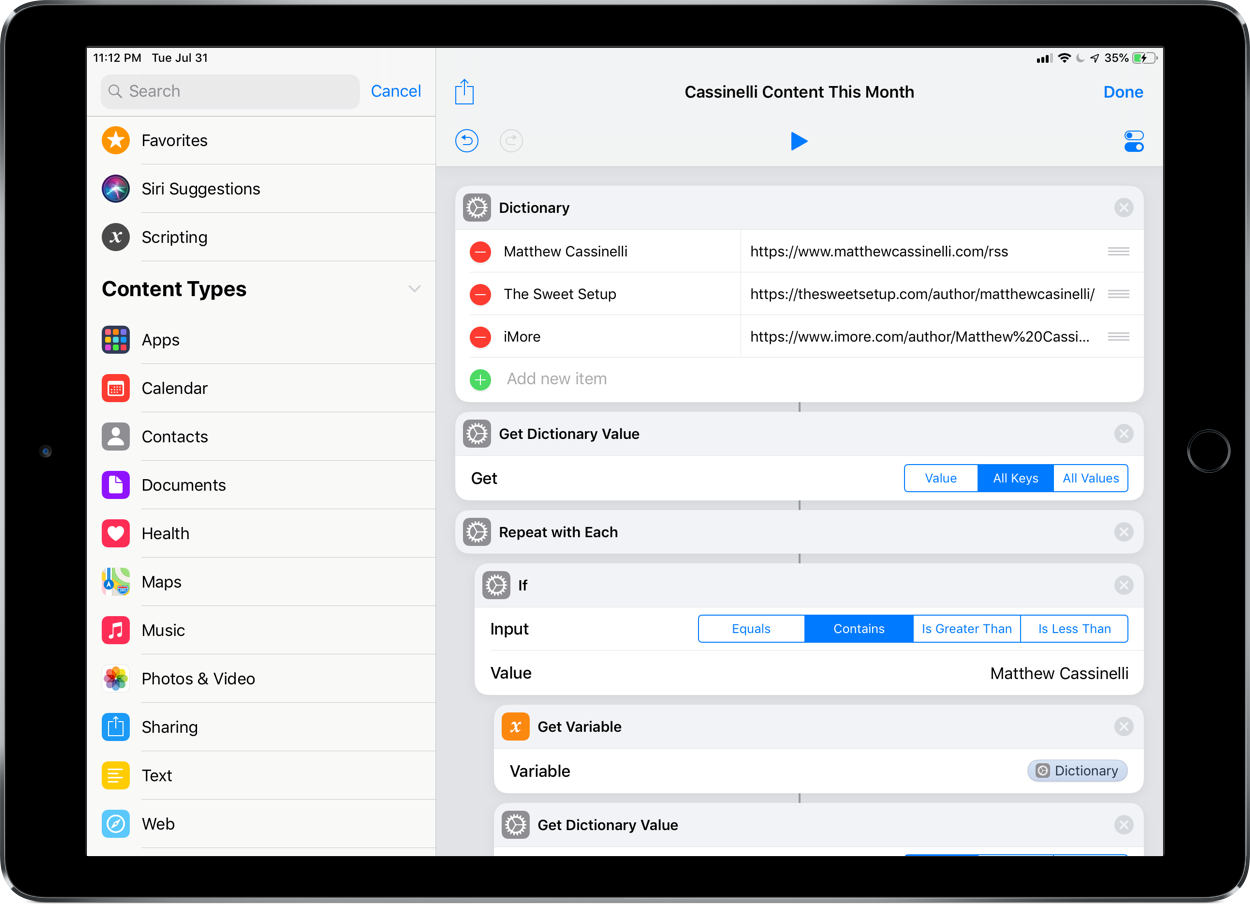Tap the Dictionary variable token

1078,771
